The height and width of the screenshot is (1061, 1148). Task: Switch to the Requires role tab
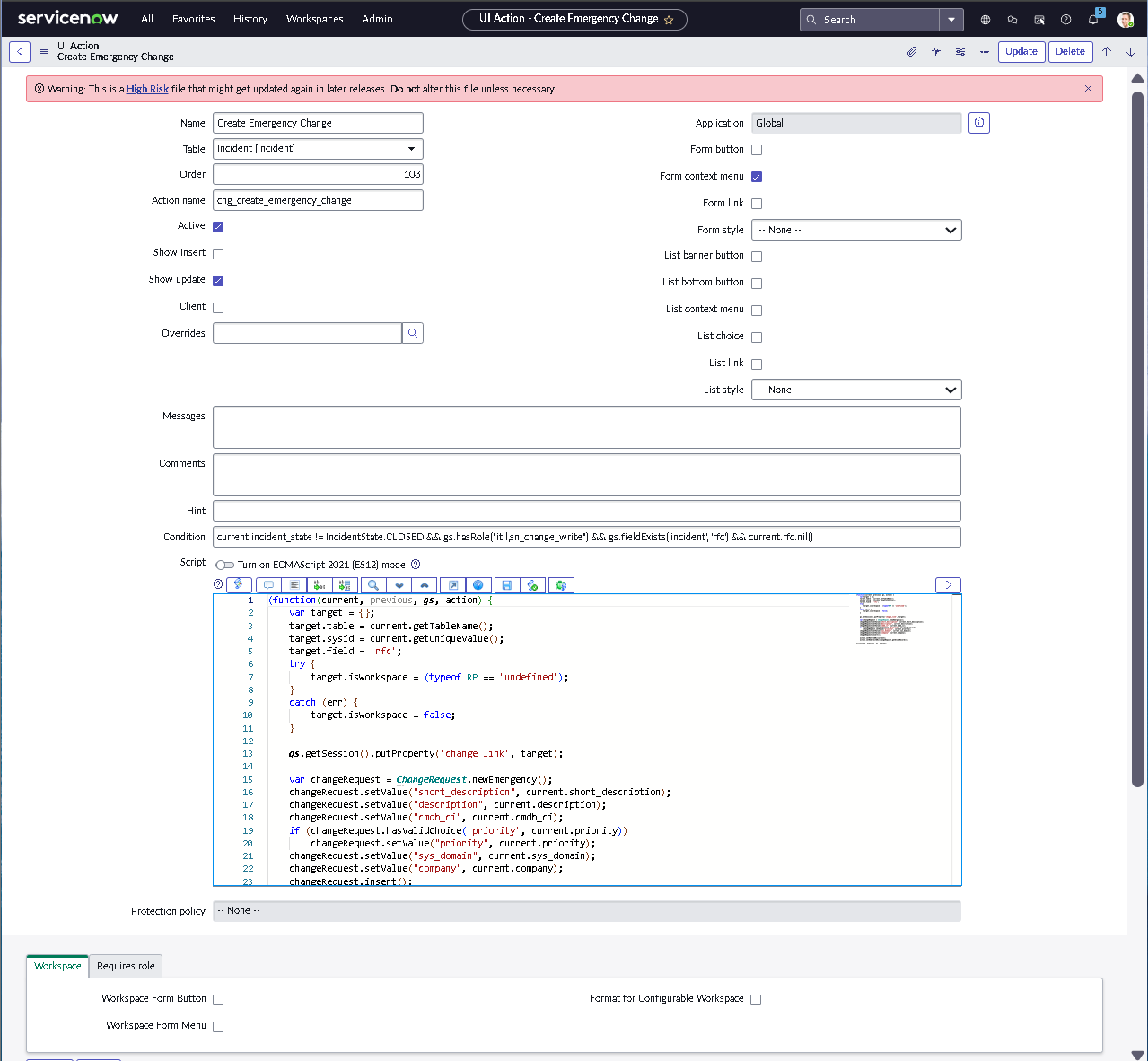(125, 966)
